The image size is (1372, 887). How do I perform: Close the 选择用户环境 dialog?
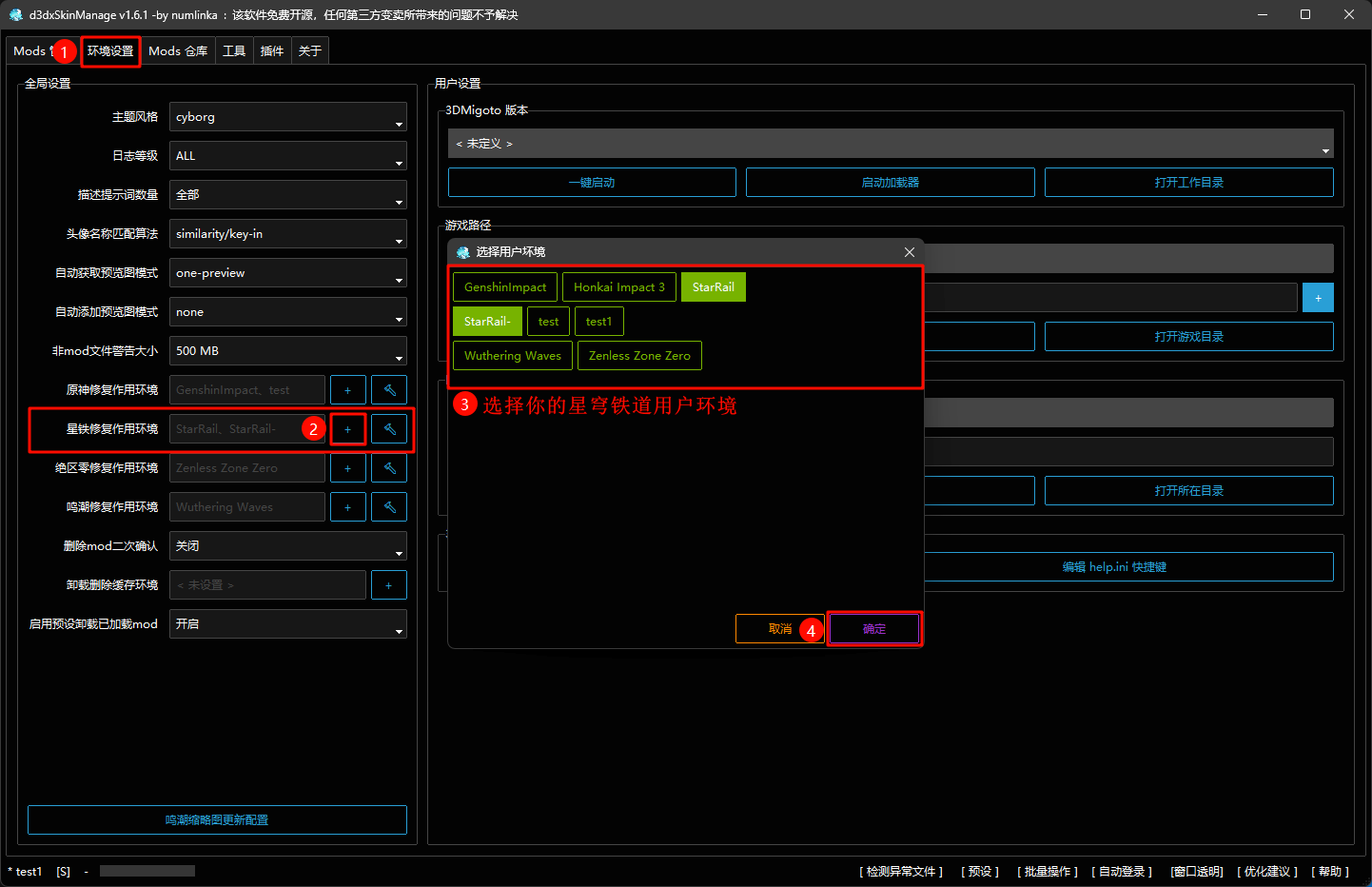coord(910,252)
